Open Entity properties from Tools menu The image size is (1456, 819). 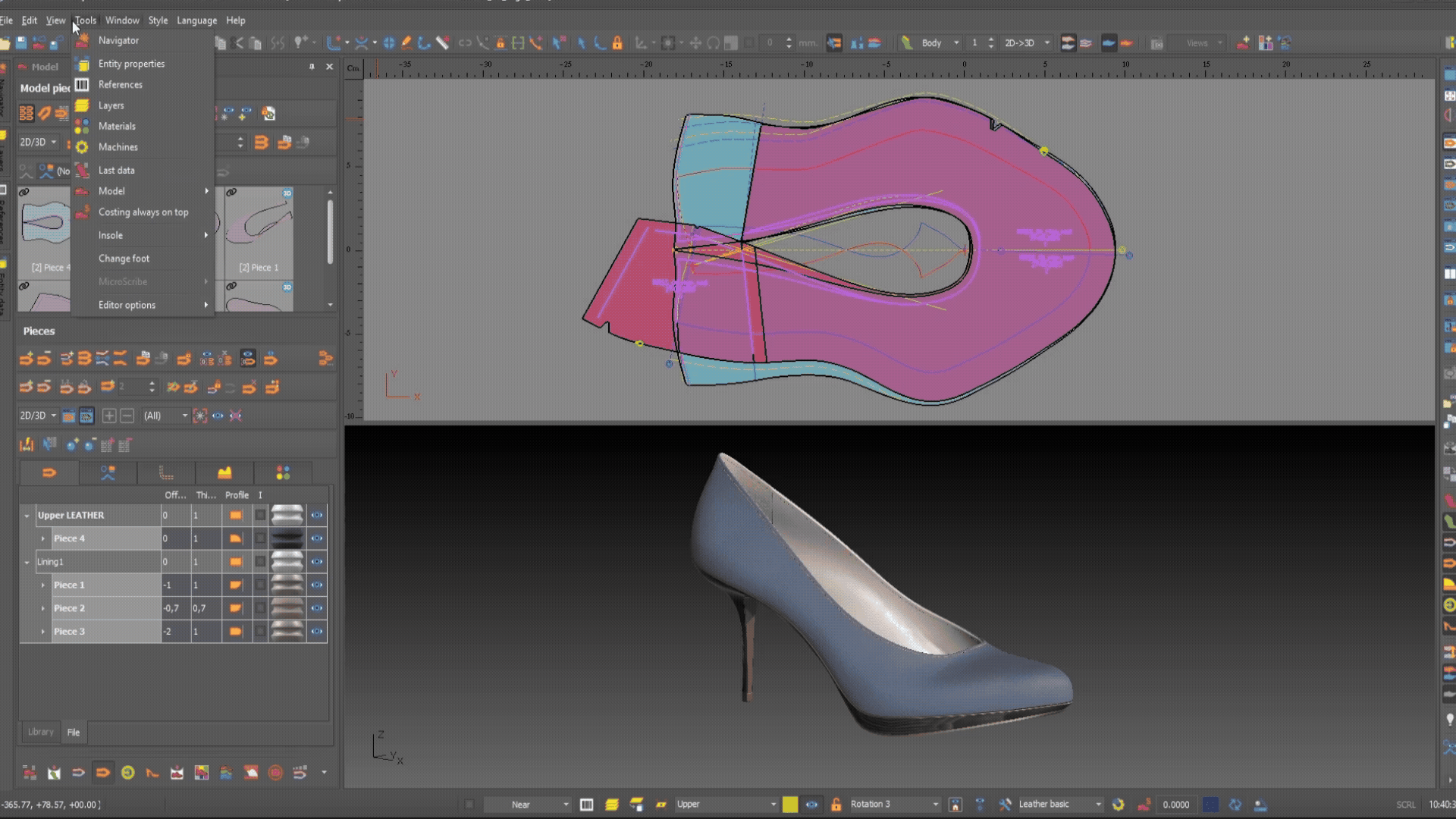pos(131,64)
